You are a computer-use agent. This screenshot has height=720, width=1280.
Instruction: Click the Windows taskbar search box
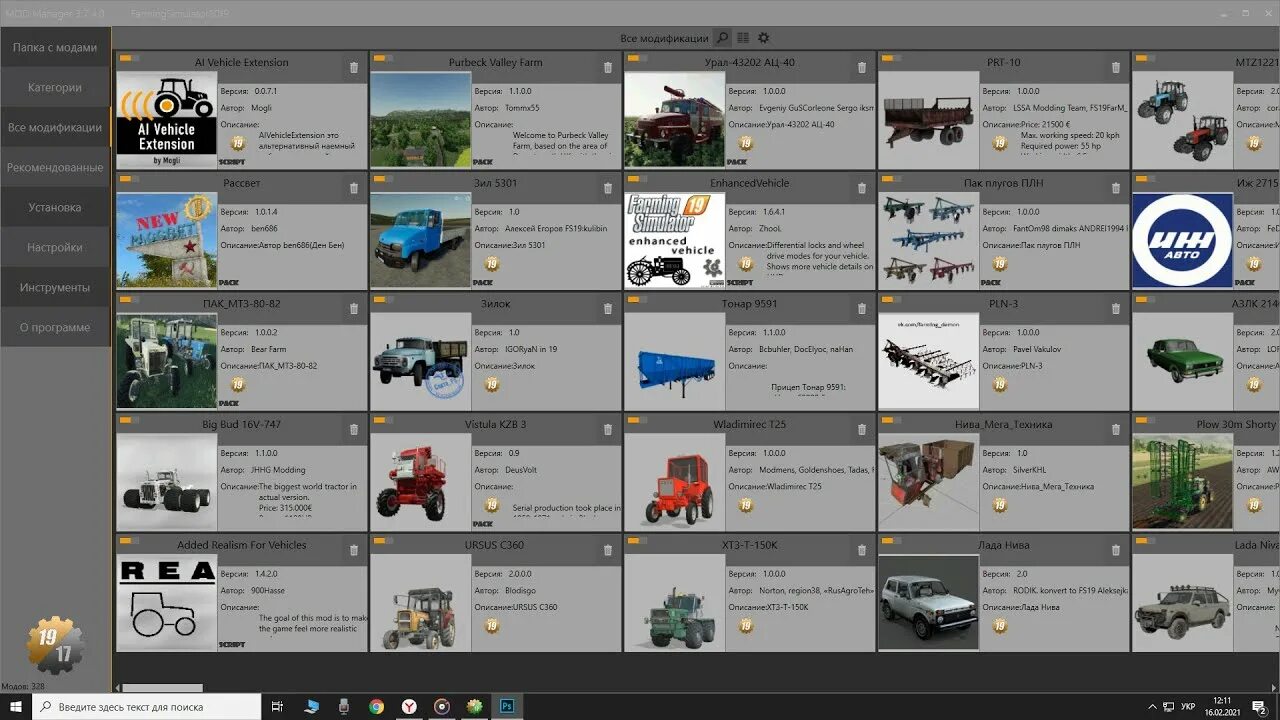coord(147,706)
